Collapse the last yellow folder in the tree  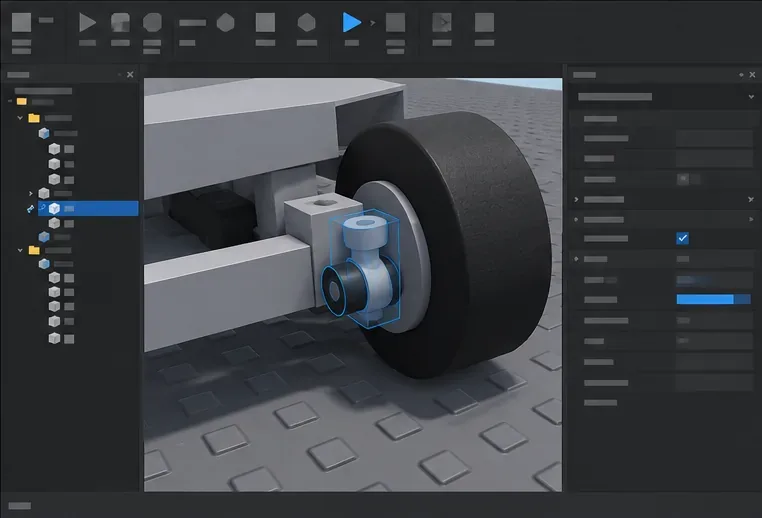[20, 250]
